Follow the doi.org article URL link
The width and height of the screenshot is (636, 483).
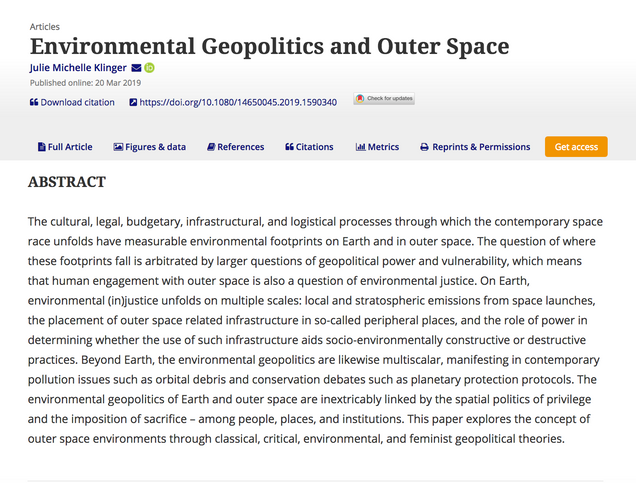[x=238, y=102]
